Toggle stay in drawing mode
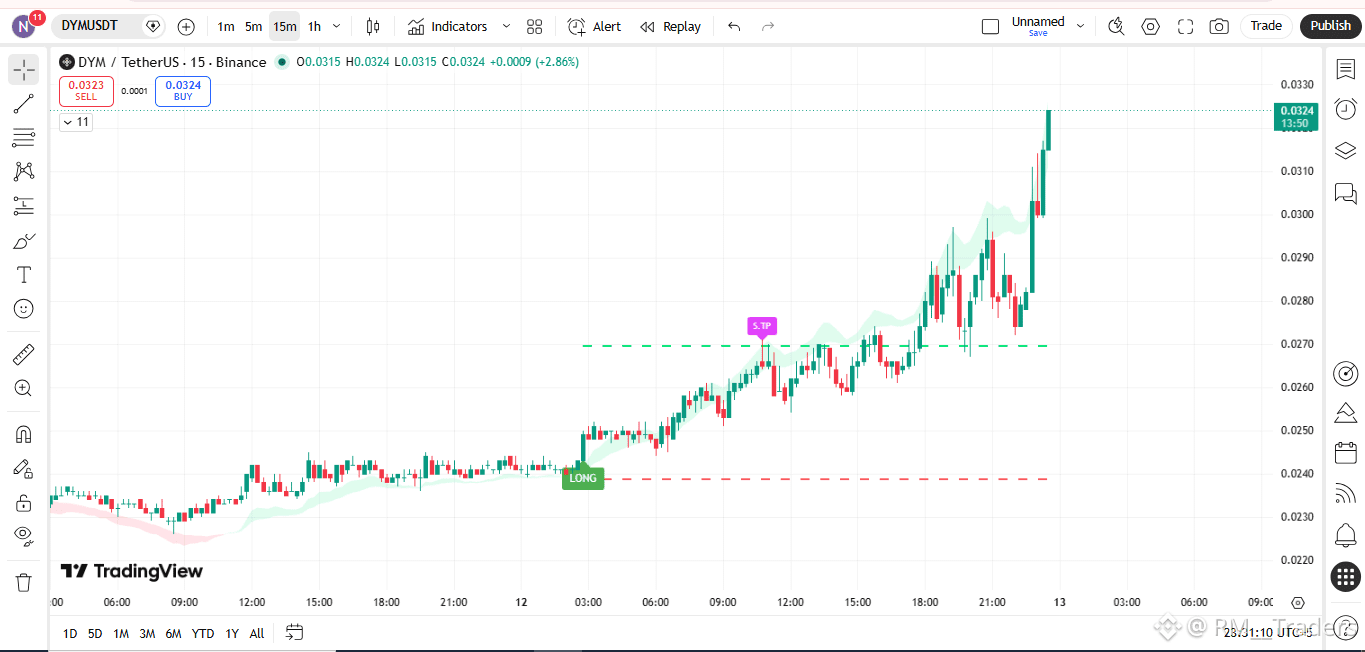The width and height of the screenshot is (1365, 652). 24,468
